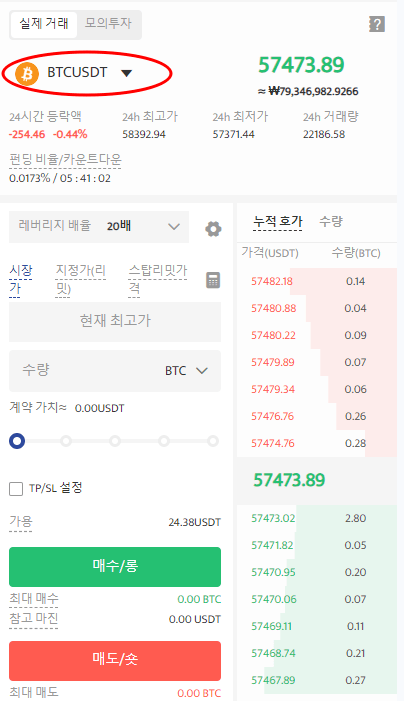Click the 24h 최저가 value 57371.44
Screen dimensions: 404x701
[234, 135]
